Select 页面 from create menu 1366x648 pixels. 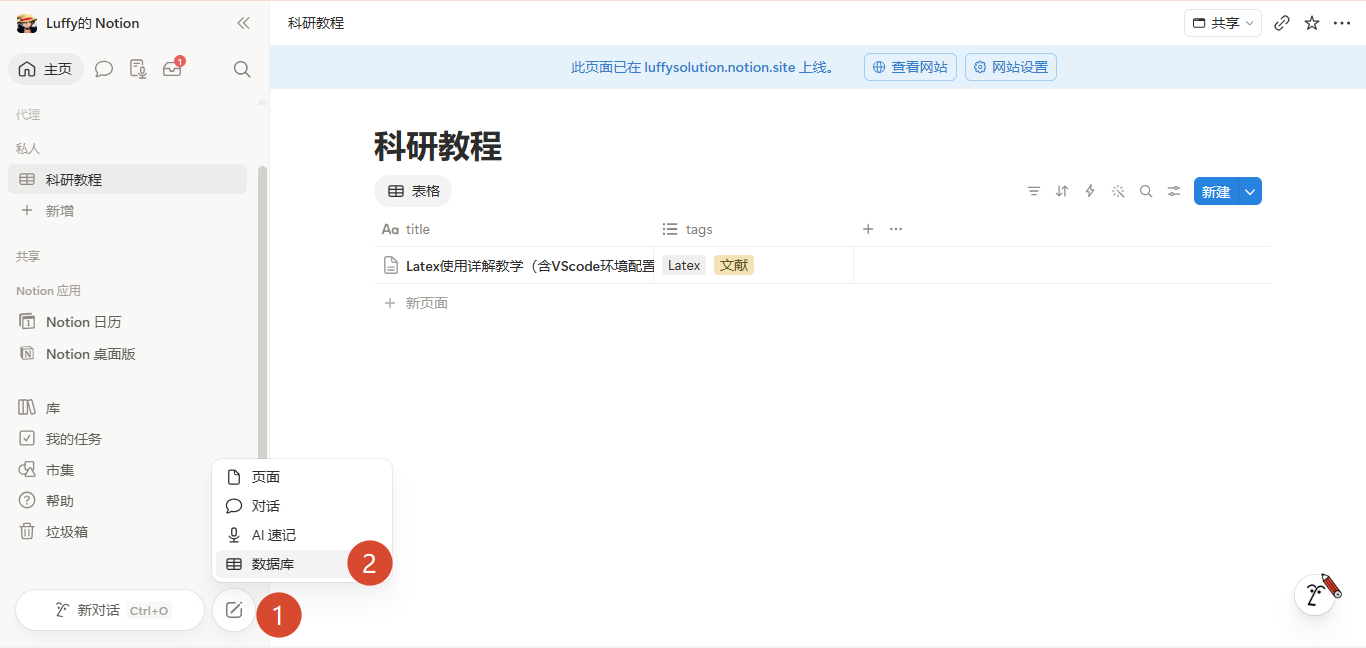[x=302, y=477]
